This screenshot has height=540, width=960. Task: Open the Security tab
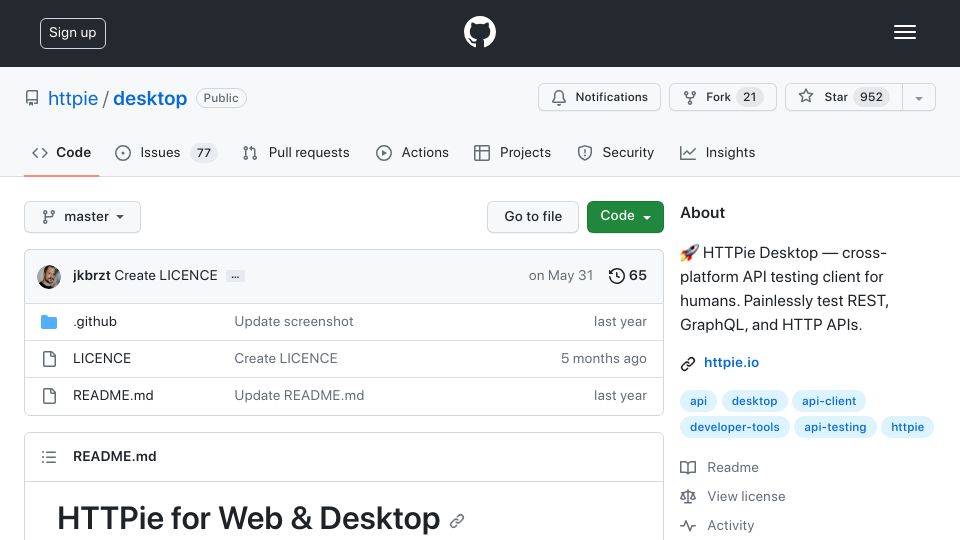point(615,152)
